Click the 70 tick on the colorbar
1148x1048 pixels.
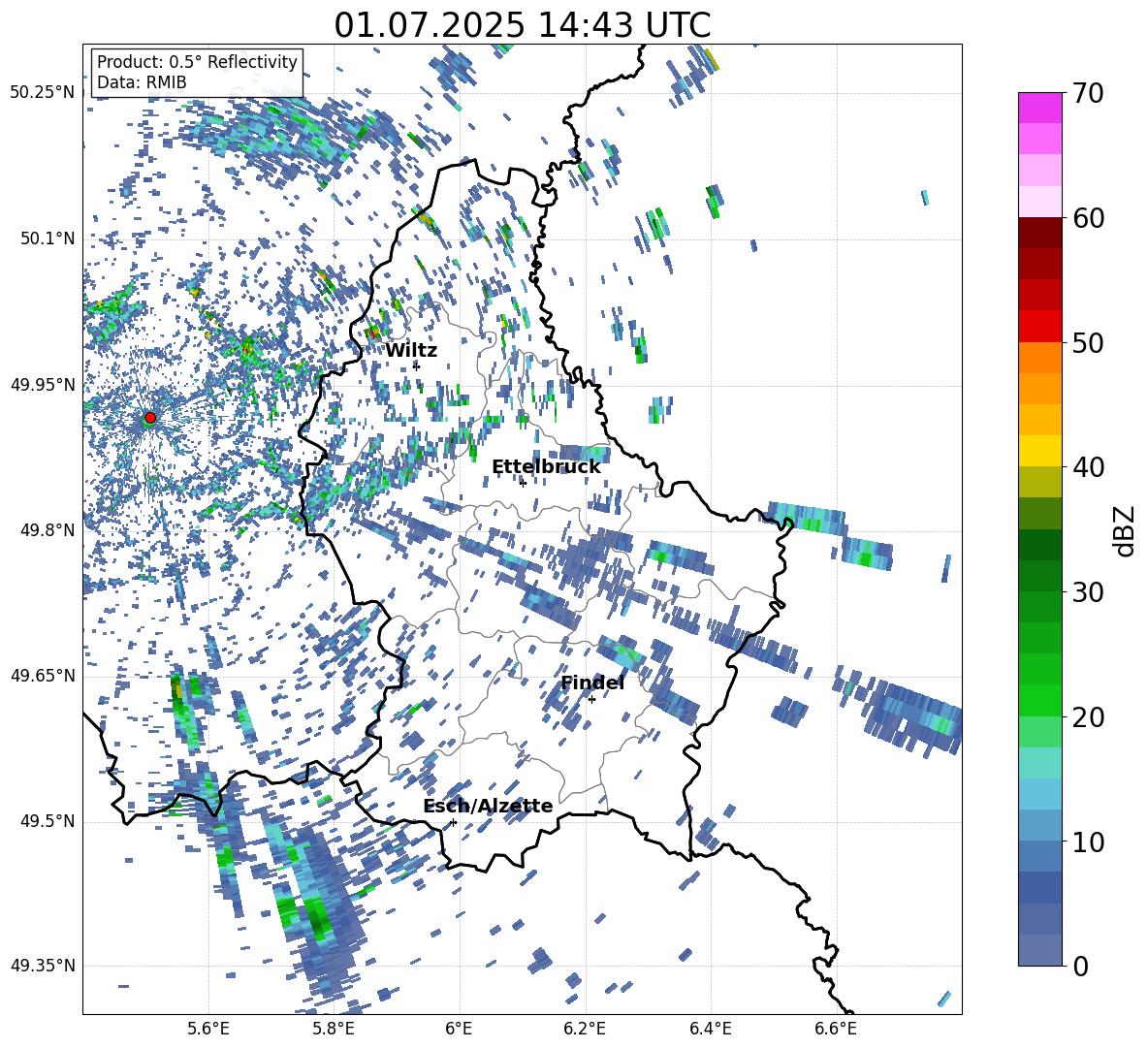click(1087, 93)
